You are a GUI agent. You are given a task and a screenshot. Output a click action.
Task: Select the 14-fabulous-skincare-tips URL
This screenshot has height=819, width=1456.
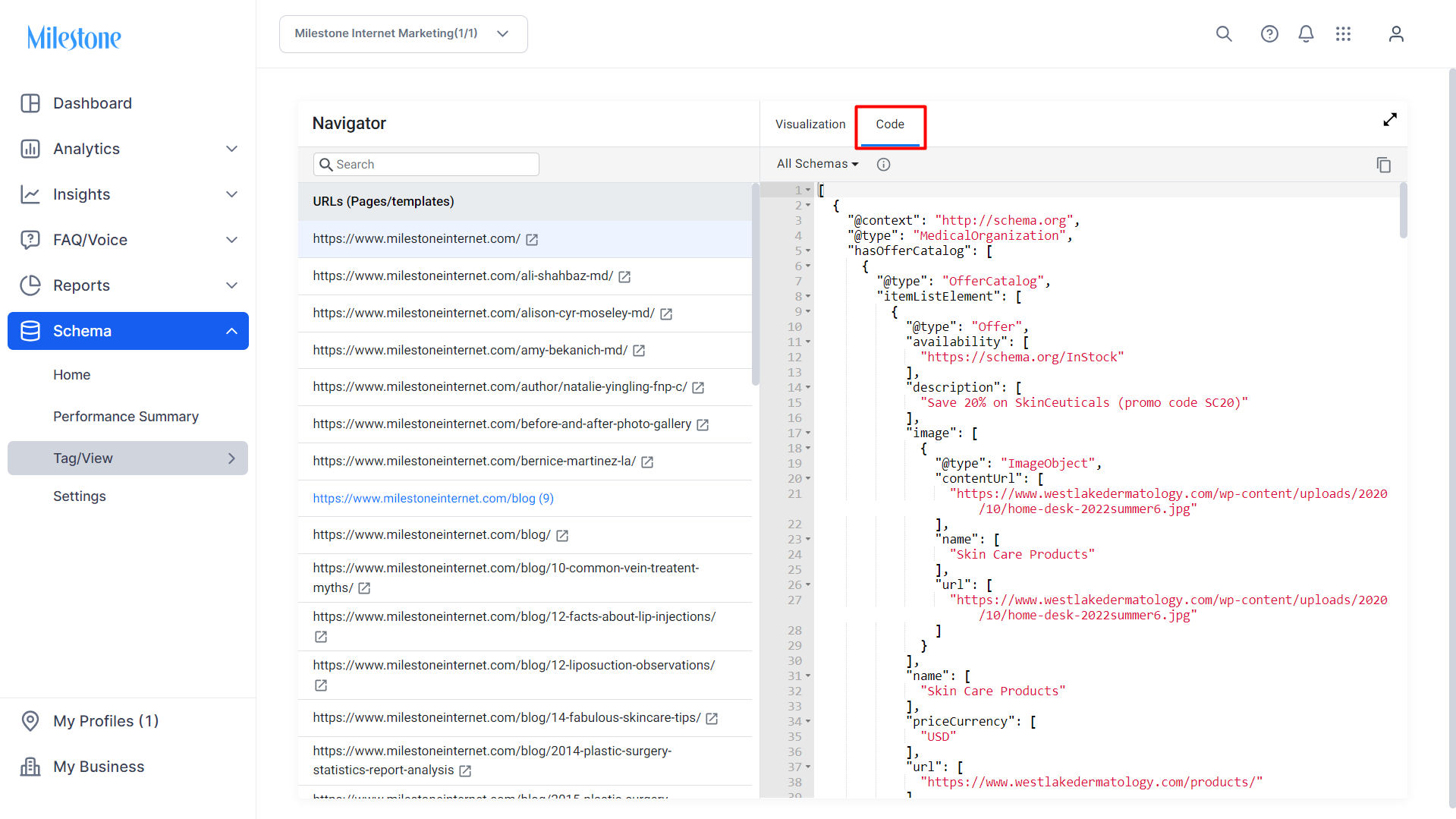(507, 718)
